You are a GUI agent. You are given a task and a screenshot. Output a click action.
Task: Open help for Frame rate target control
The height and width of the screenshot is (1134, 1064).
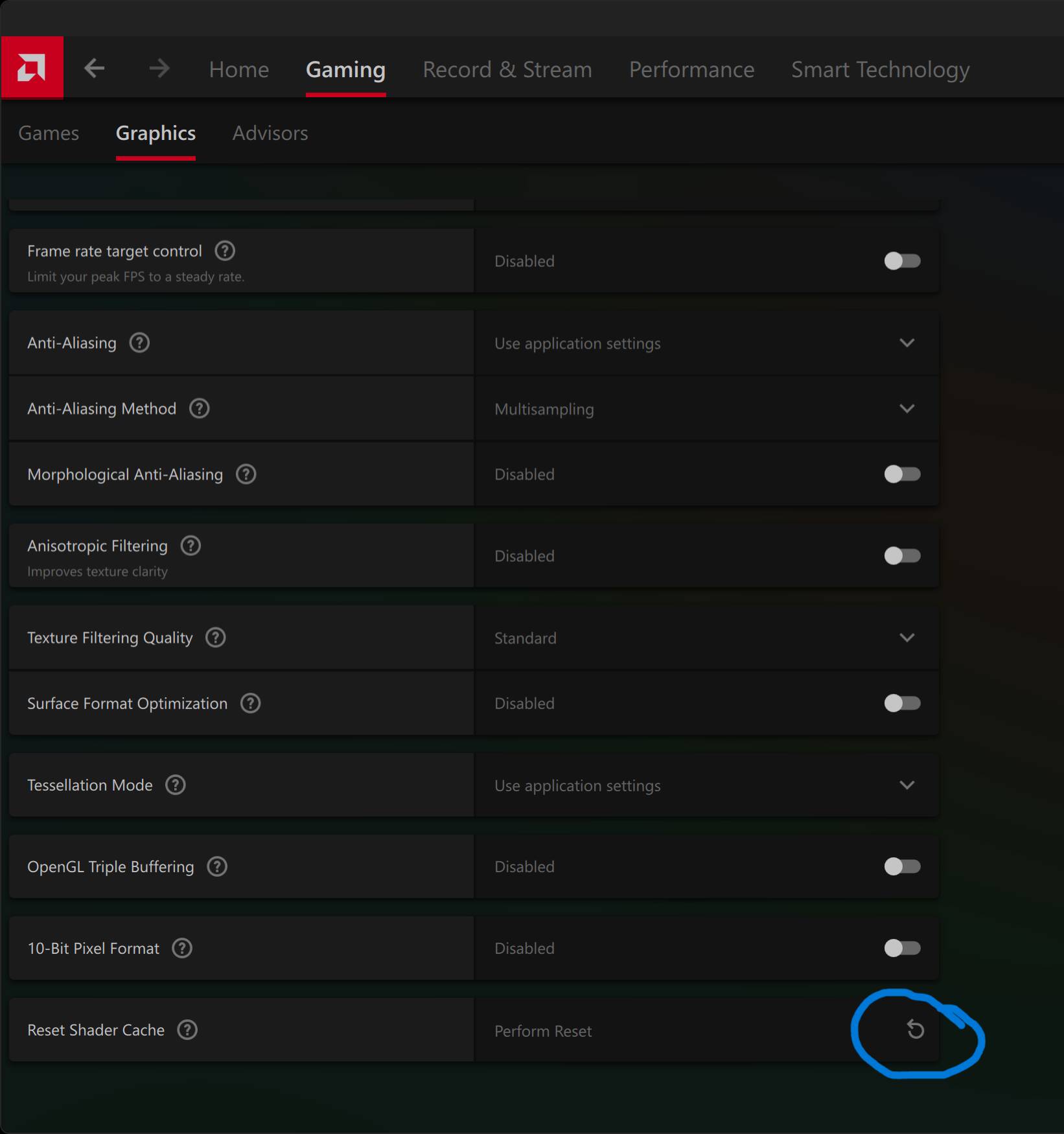coord(225,251)
